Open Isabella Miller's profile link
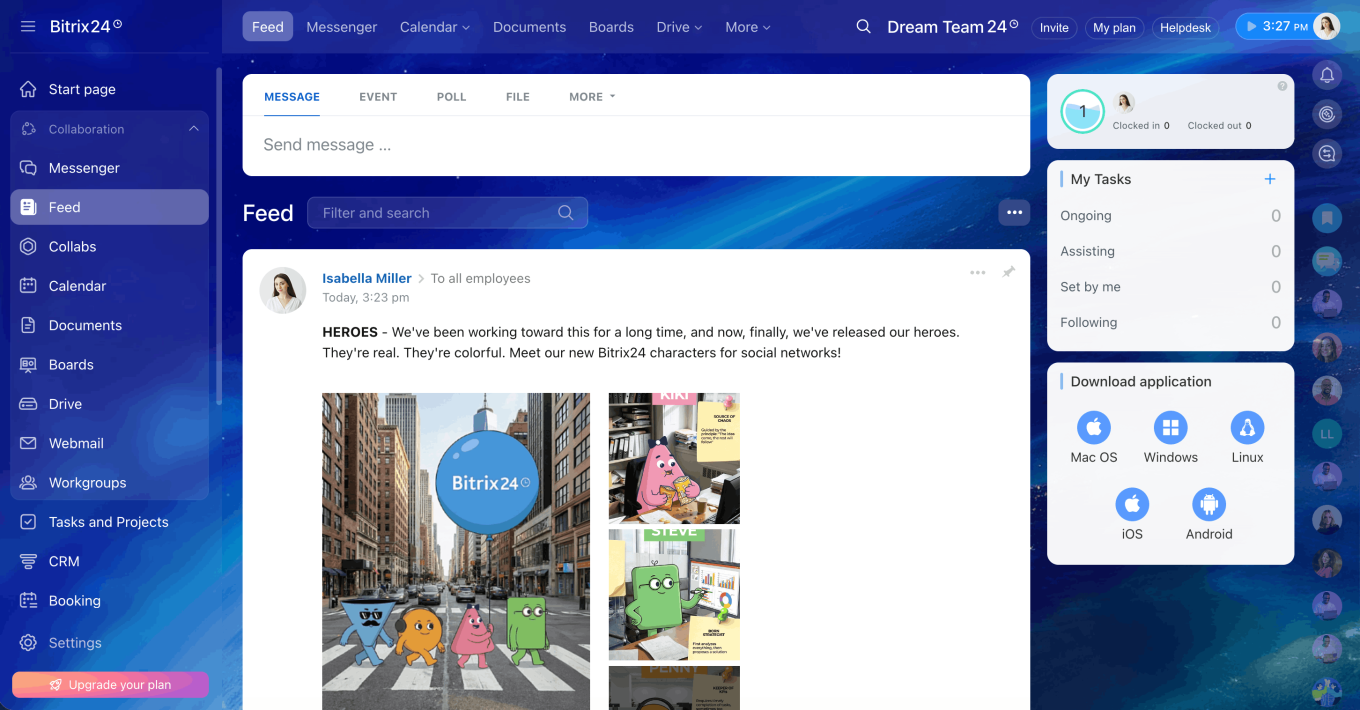The height and width of the screenshot is (710, 1360). [366, 278]
